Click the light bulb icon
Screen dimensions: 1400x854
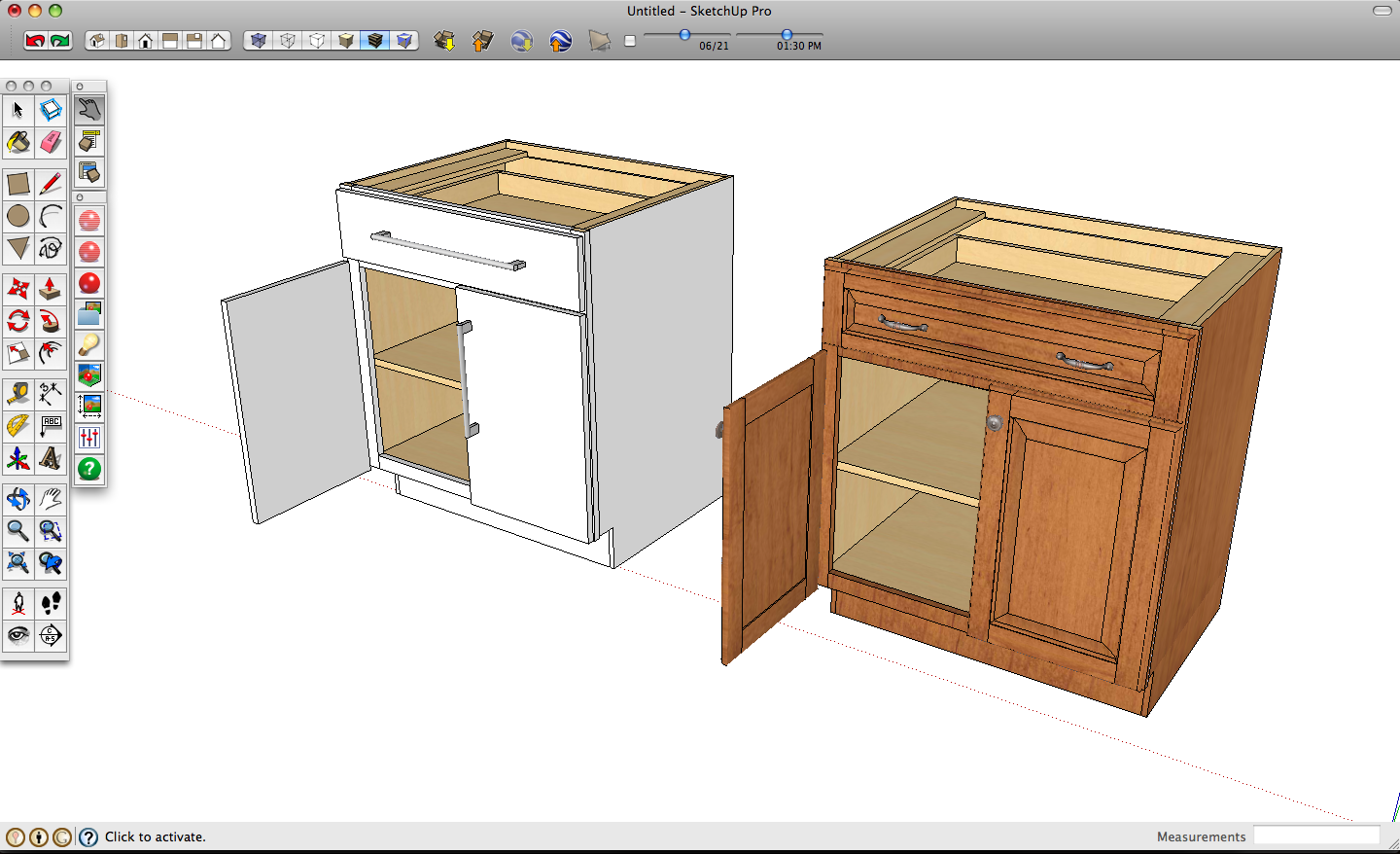89,344
